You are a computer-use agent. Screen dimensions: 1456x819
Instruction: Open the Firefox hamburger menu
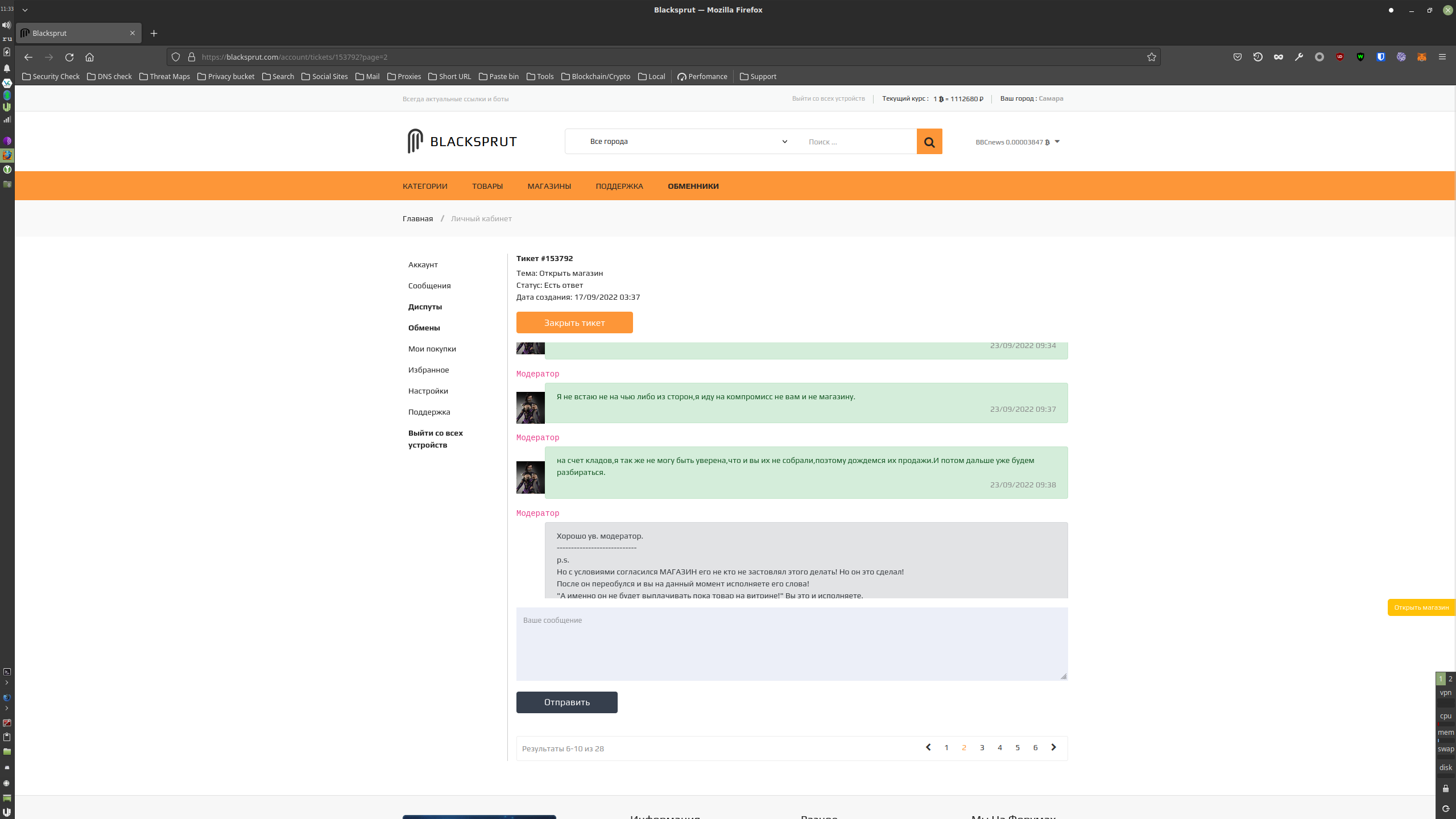(x=1442, y=57)
